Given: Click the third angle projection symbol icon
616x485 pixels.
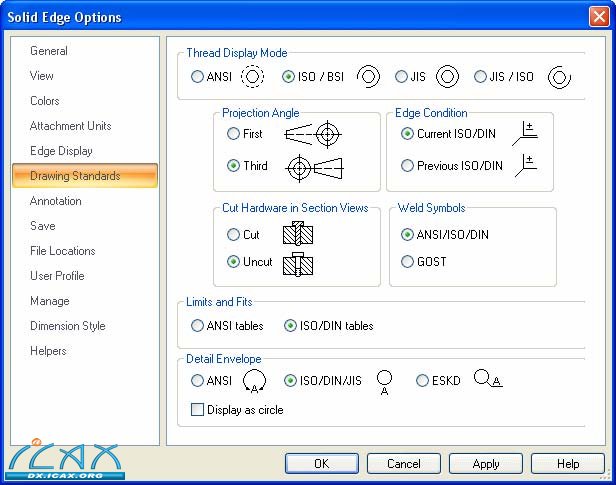Looking at the screenshot, I should click(314, 167).
